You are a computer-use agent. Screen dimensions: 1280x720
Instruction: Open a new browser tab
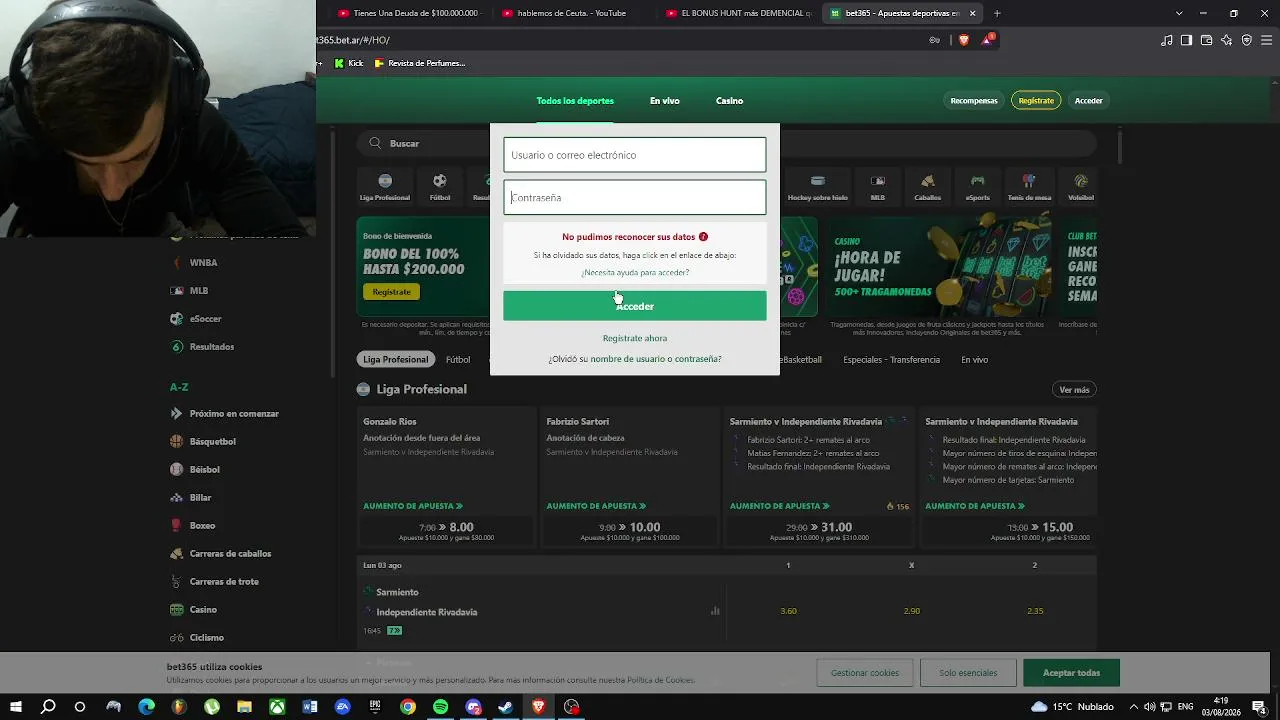[997, 13]
